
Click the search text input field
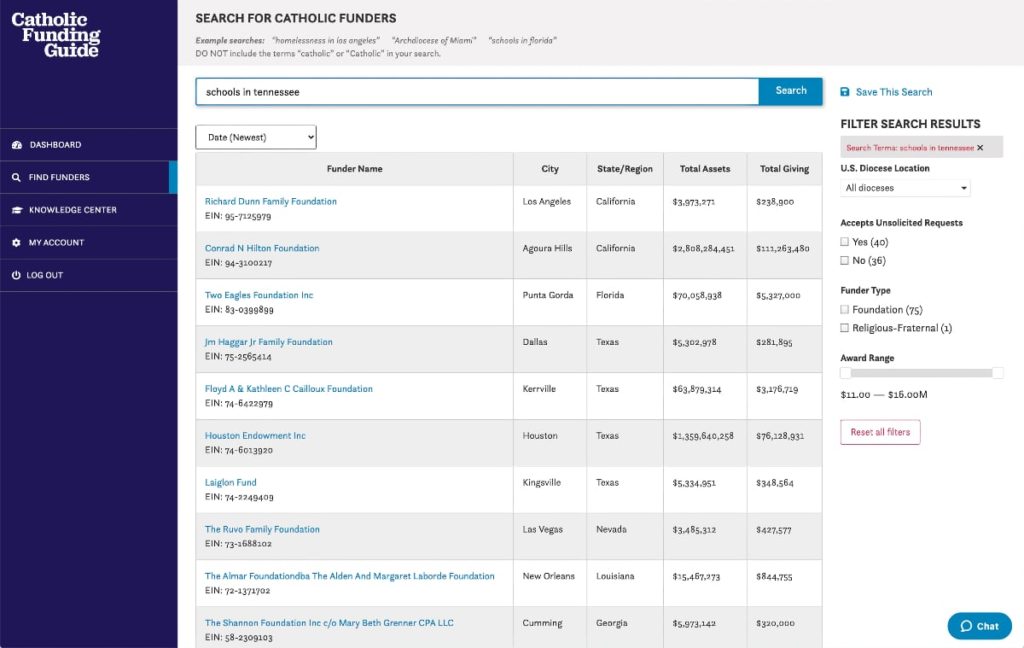pos(477,92)
